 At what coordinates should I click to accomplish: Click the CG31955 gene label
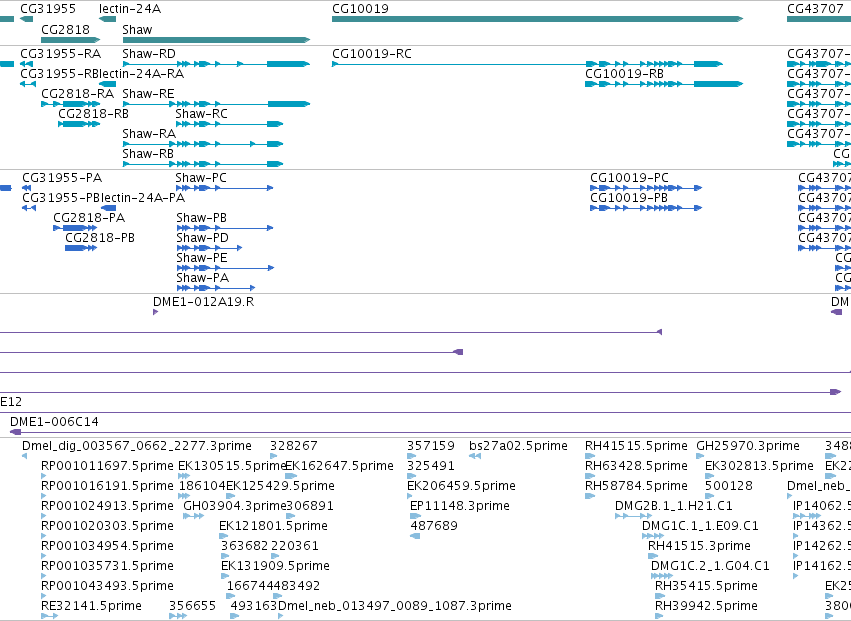(48, 9)
